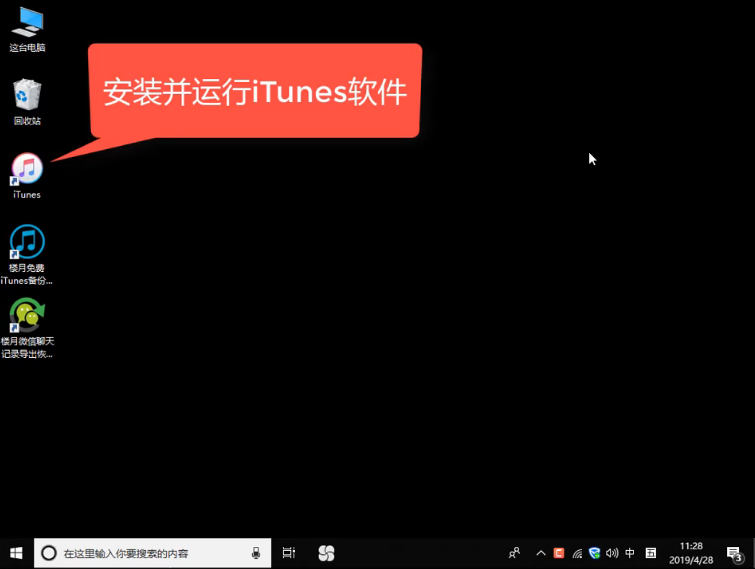Open the volume speaker control
The height and width of the screenshot is (569, 755).
click(612, 553)
